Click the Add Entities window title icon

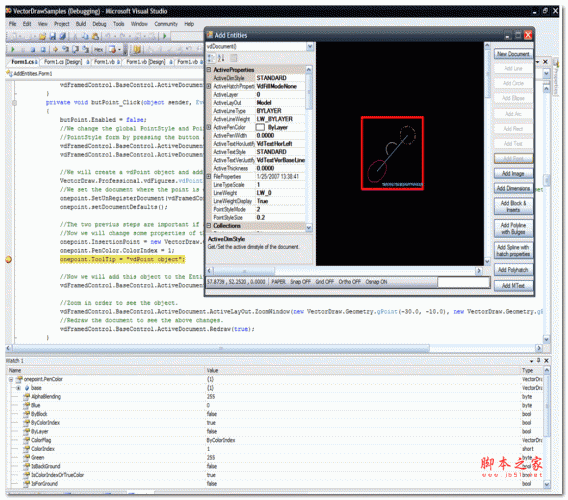(x=210, y=35)
